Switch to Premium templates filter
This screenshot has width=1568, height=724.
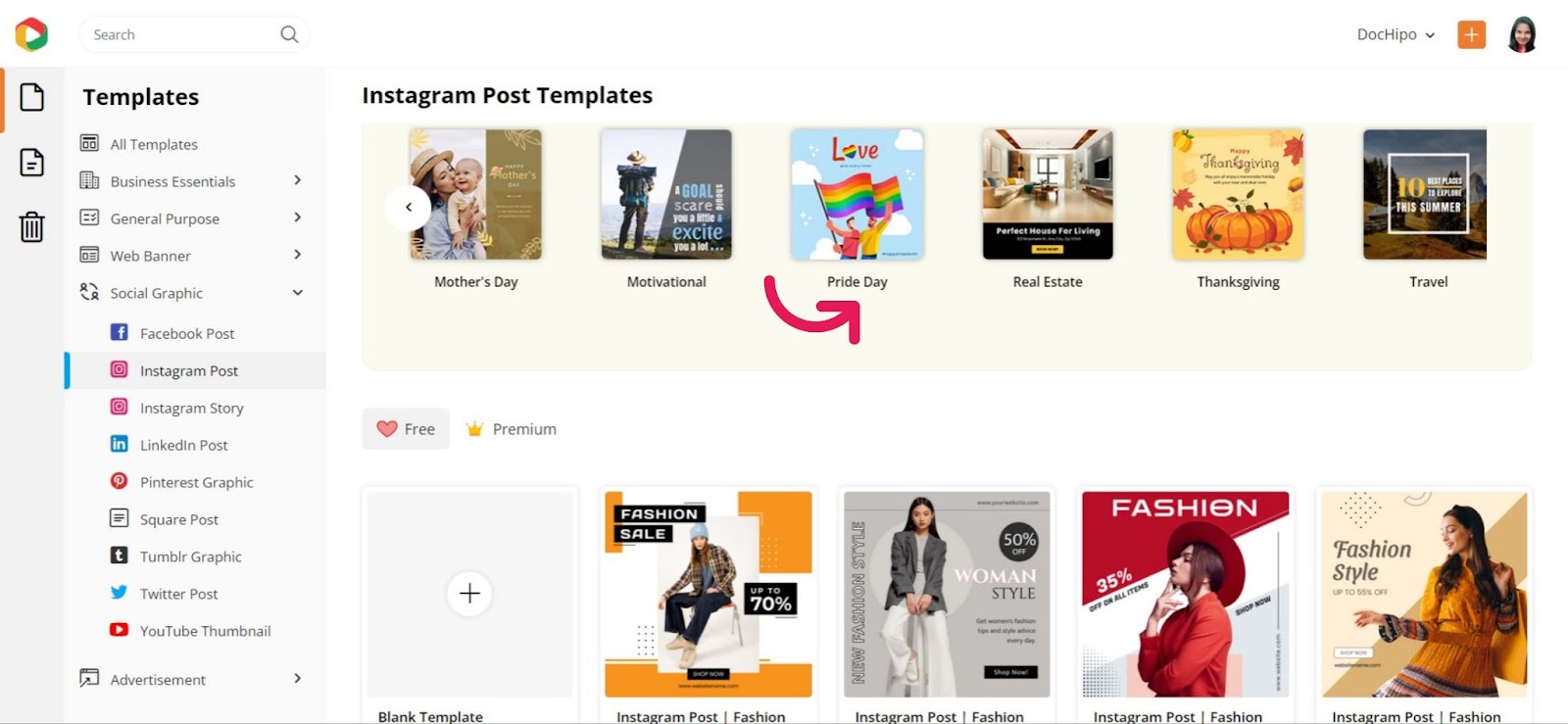click(x=512, y=429)
